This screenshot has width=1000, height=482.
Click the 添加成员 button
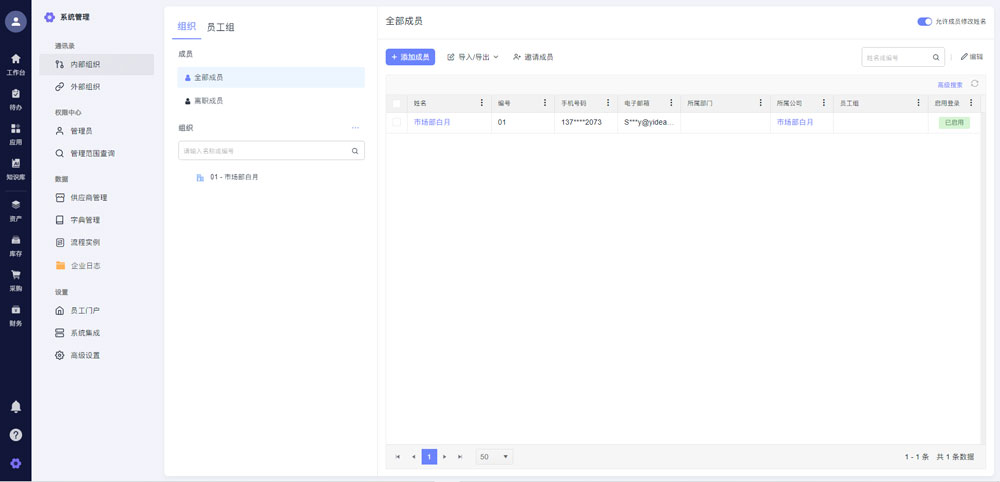point(410,57)
